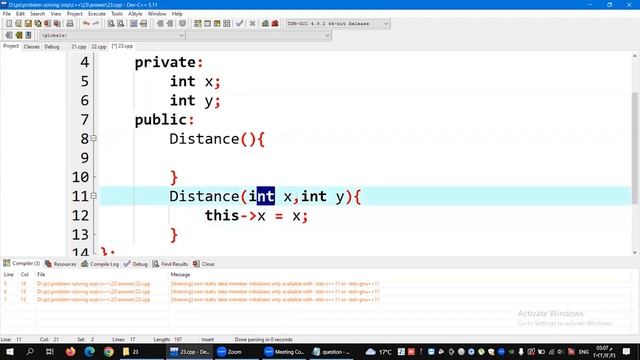Select the Find Results bottom tab

pyautogui.click(x=171, y=264)
